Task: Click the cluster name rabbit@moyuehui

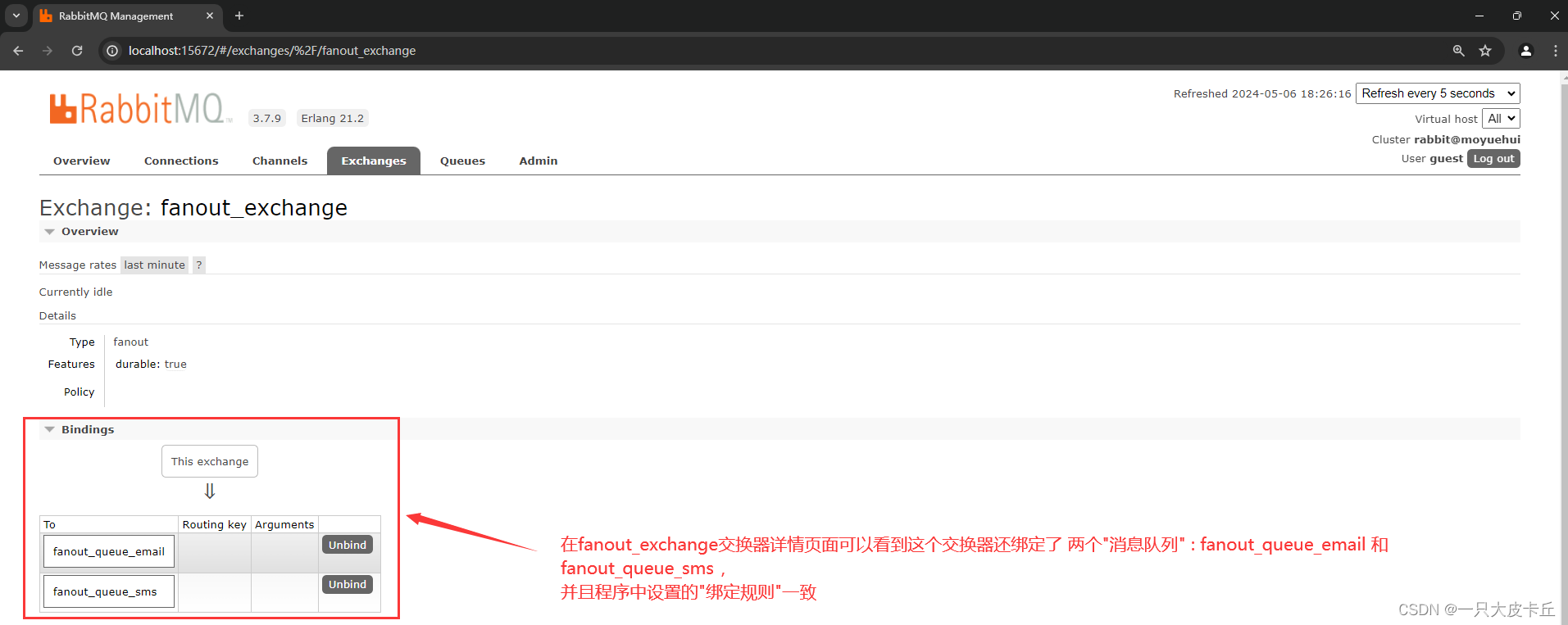Action: point(1466,139)
